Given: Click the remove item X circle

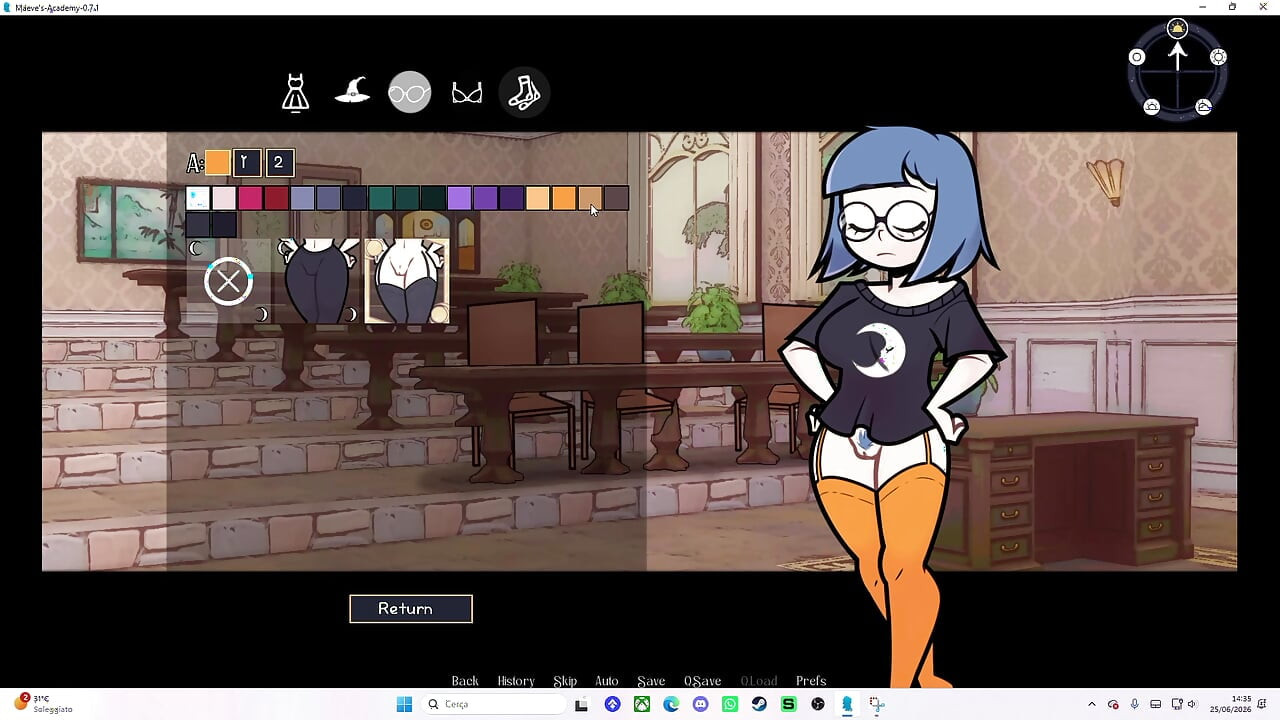Looking at the screenshot, I should pyautogui.click(x=228, y=281).
